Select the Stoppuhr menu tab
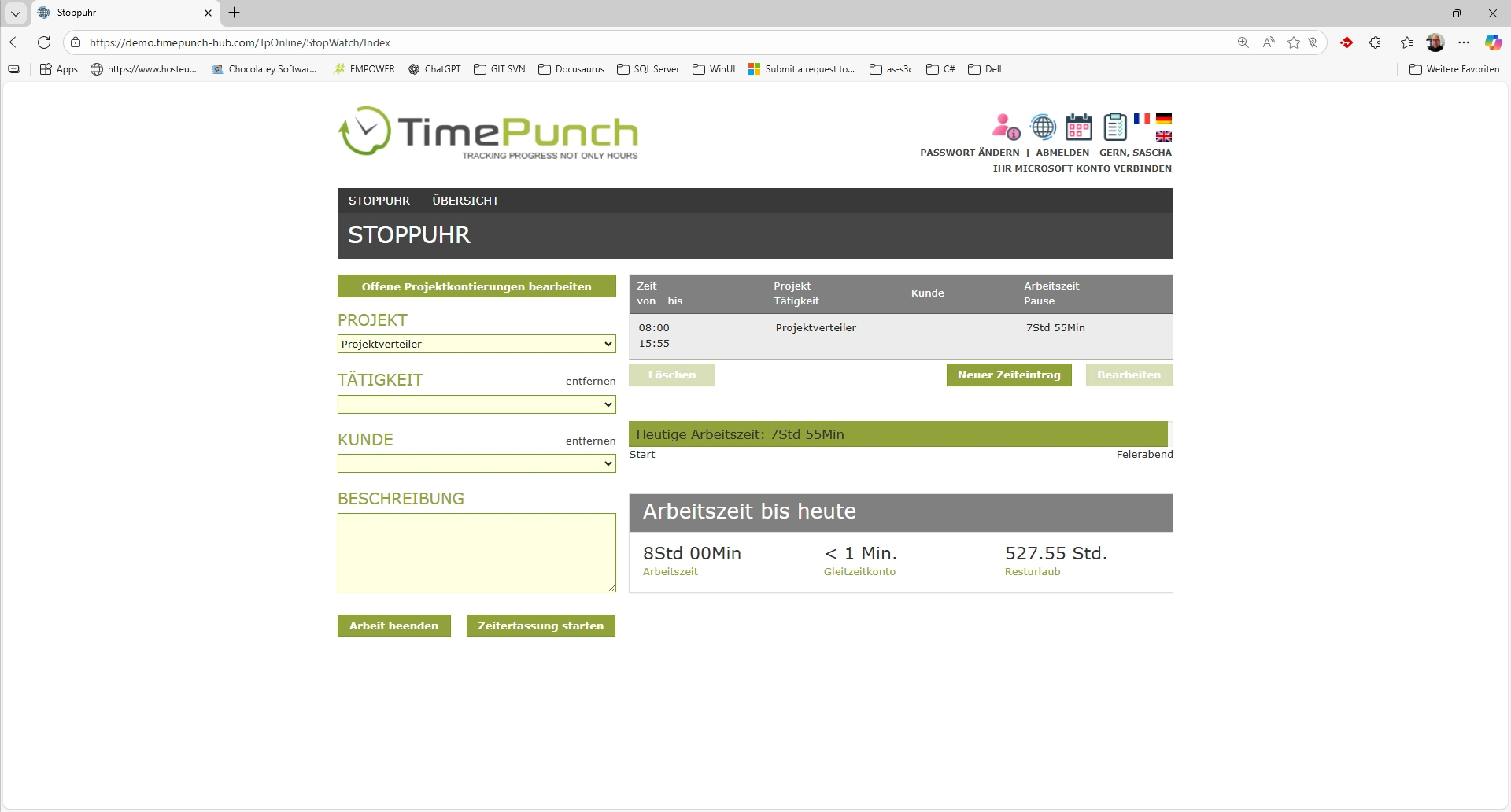Screen dimensions: 1511x812 pyautogui.click(x=379, y=201)
